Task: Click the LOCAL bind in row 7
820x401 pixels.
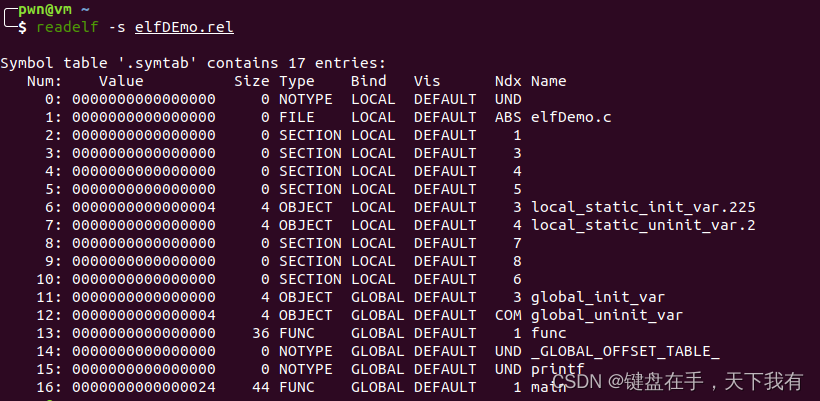Action: (x=373, y=225)
